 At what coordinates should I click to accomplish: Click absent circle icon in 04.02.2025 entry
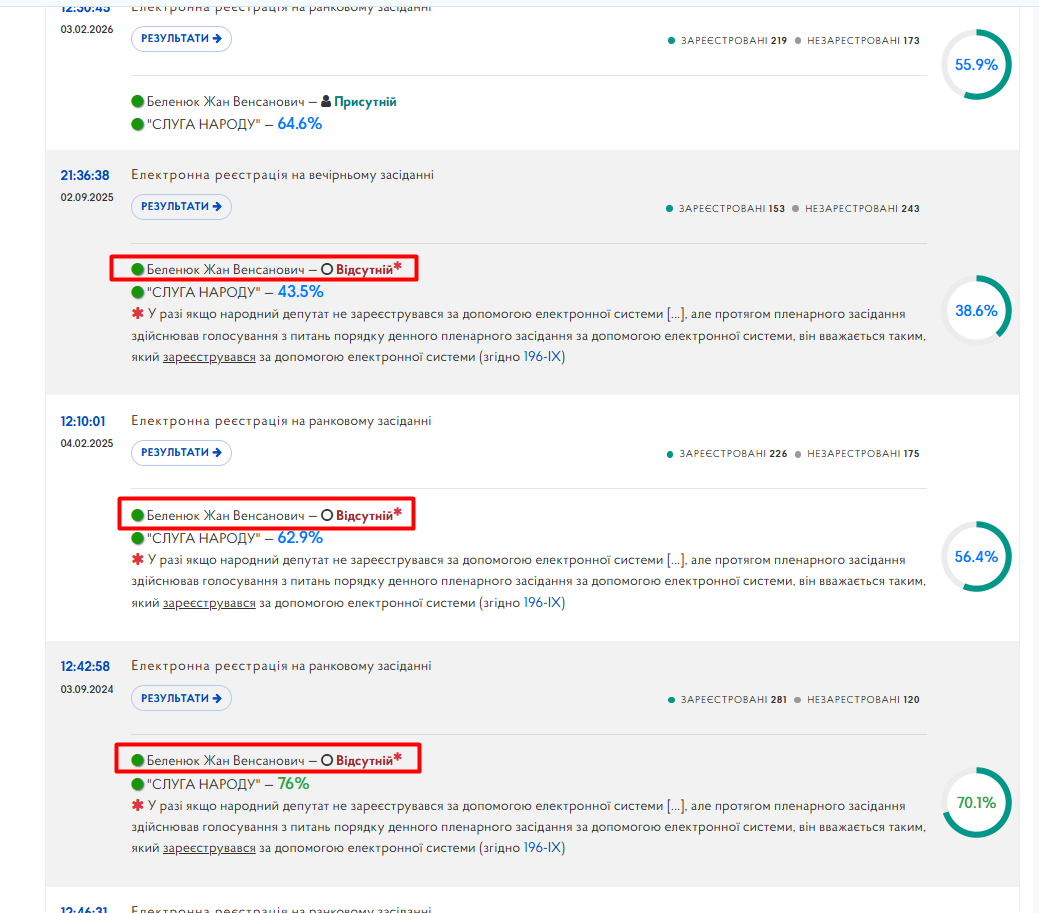click(x=327, y=515)
